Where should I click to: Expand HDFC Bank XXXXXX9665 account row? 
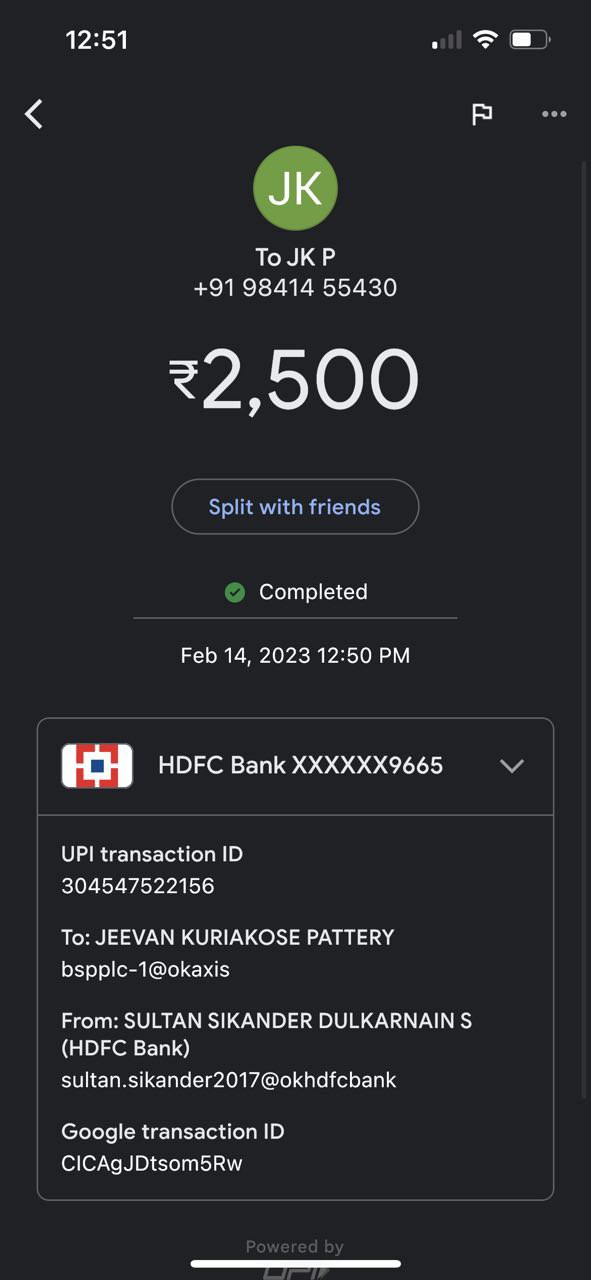[x=295, y=766]
